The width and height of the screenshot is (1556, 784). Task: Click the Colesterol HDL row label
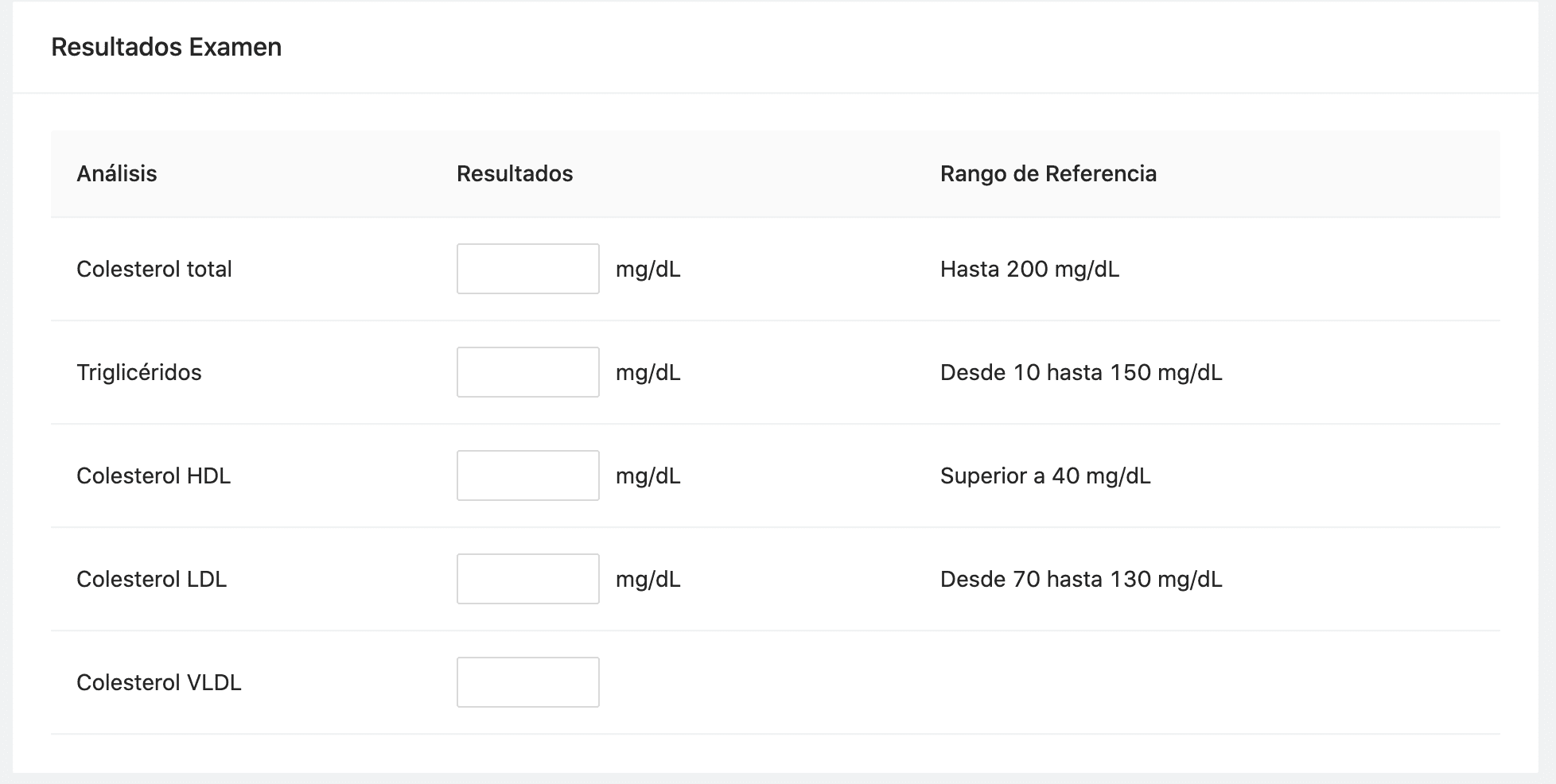click(153, 475)
